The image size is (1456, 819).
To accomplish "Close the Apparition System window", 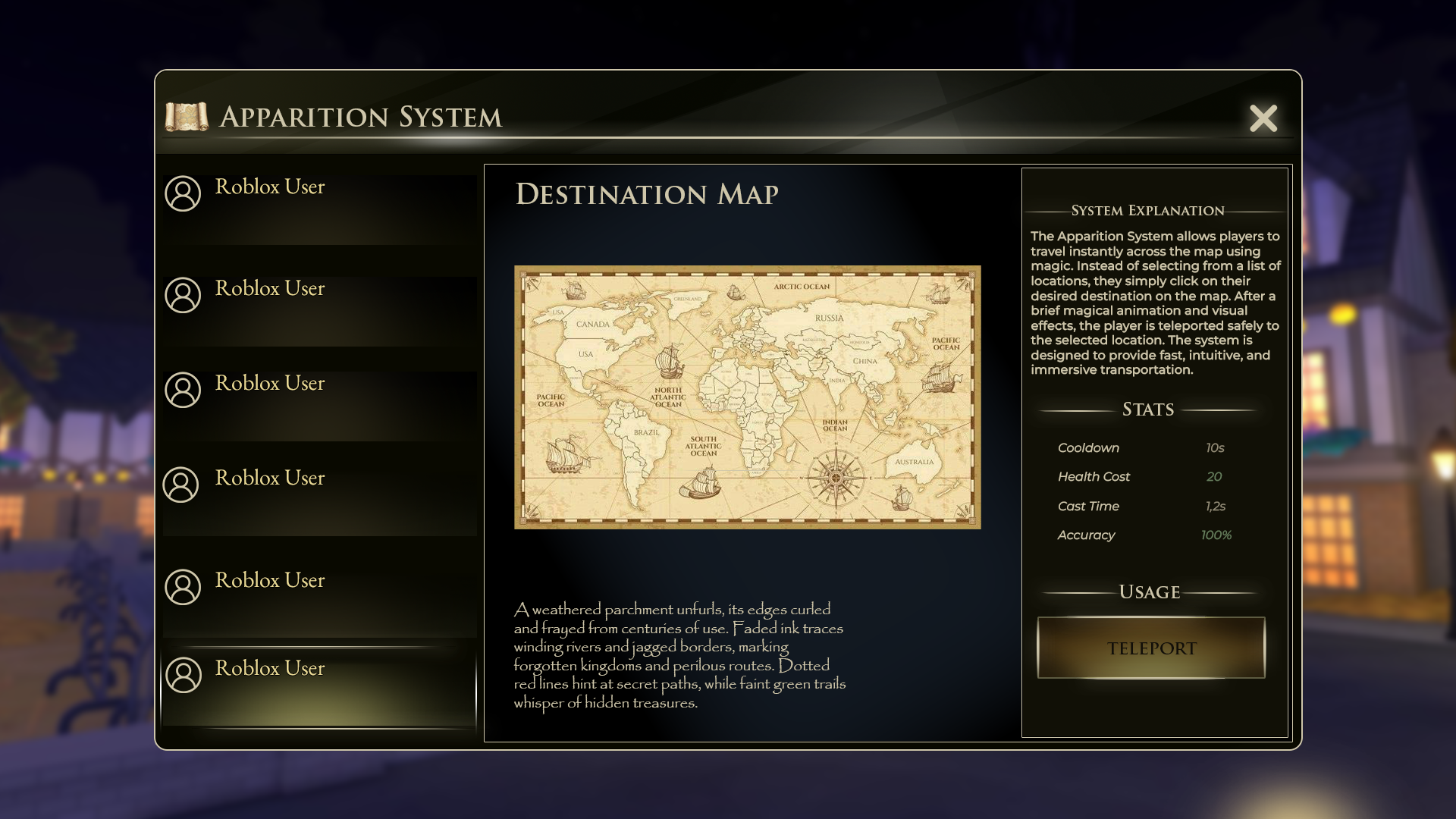I will 1263,118.
